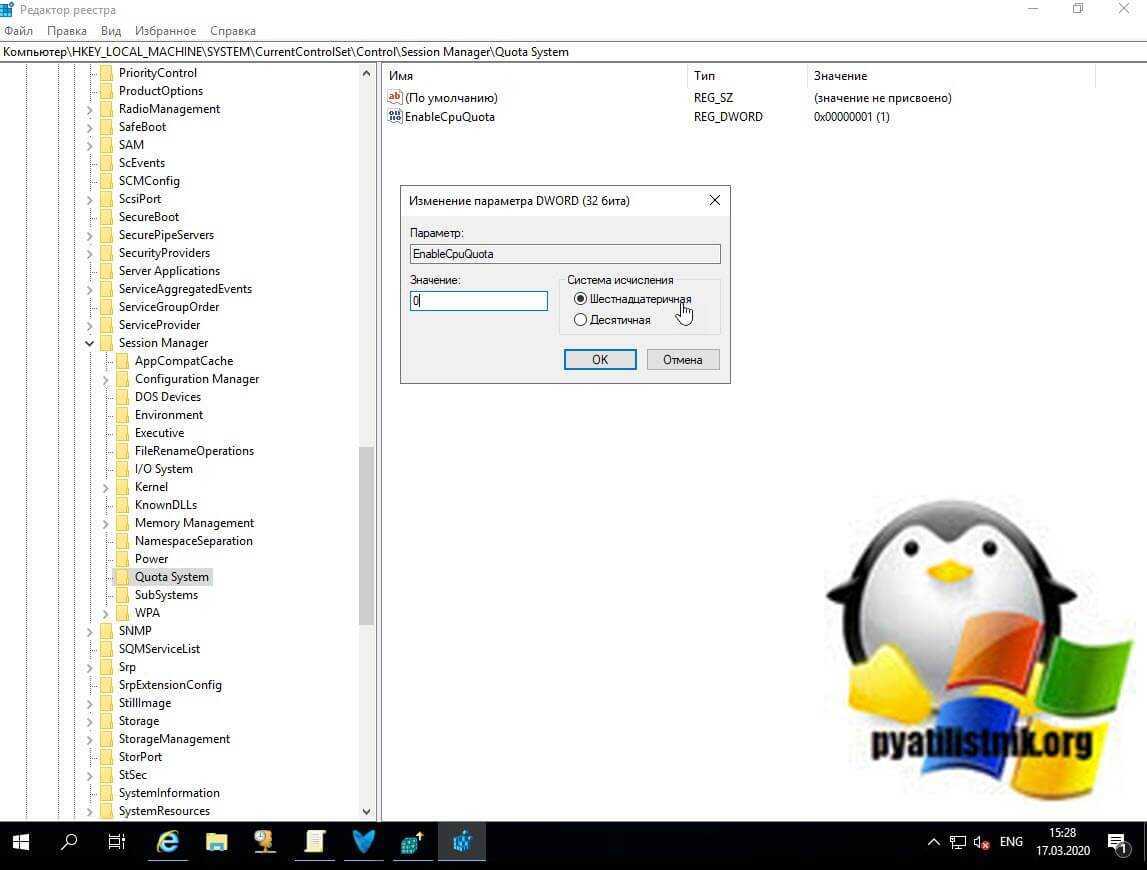Screen dimensions: 1147x870
Task: Click the tree scroll down arrow
Action: coord(366,811)
